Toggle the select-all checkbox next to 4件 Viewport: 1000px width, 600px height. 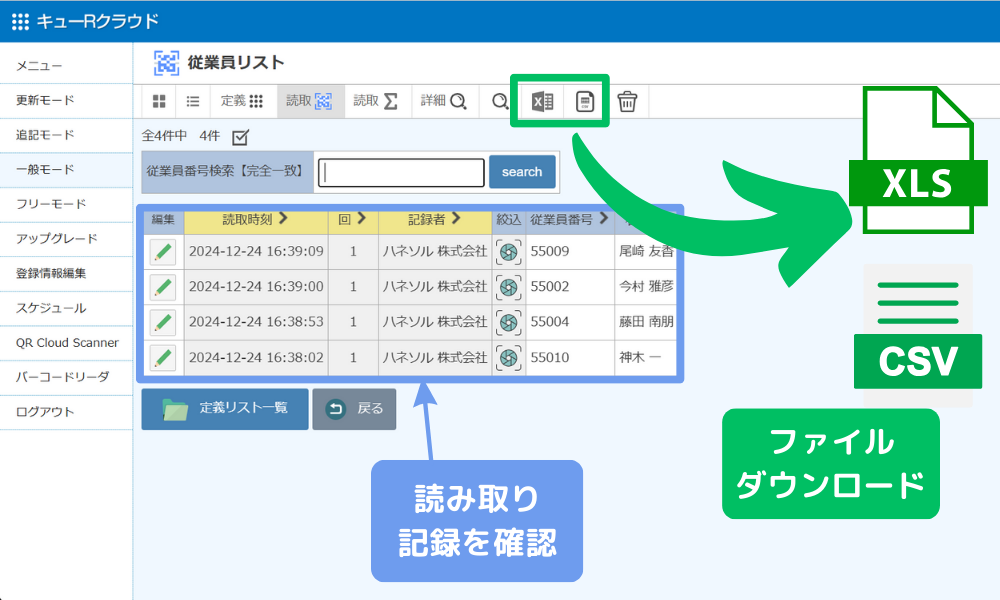click(x=240, y=137)
